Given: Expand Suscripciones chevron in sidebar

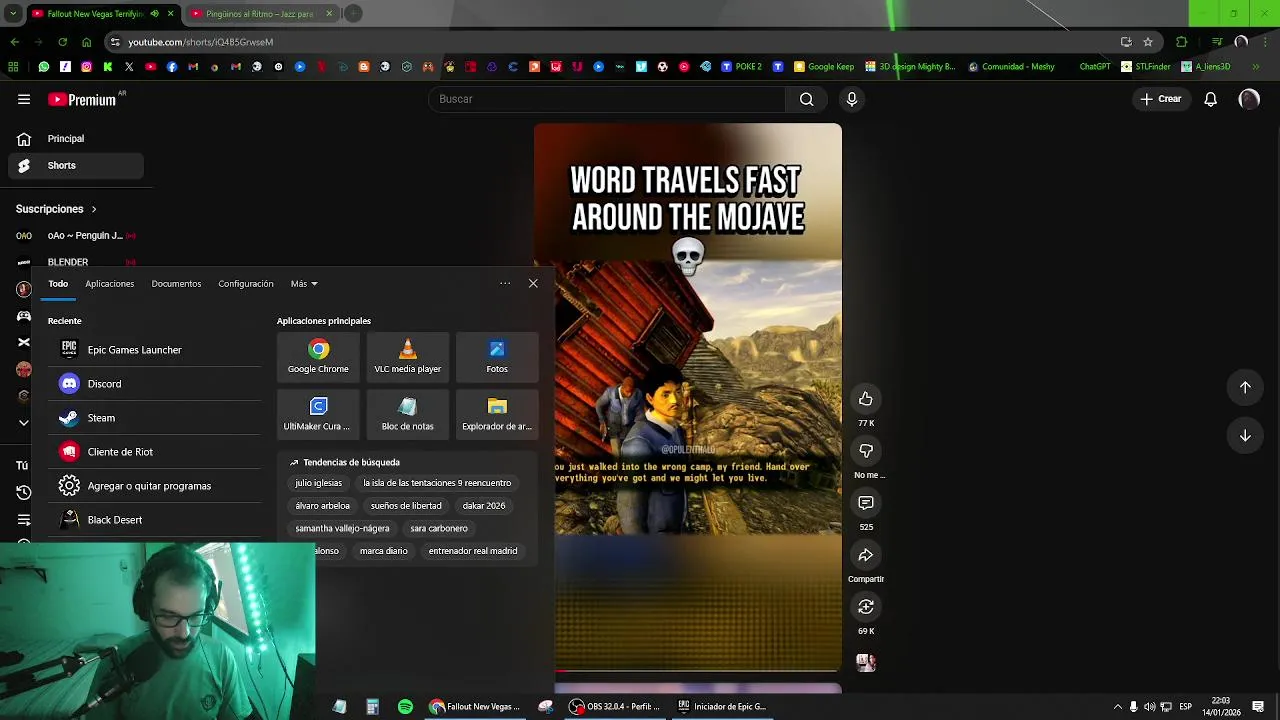Looking at the screenshot, I should (x=94, y=209).
